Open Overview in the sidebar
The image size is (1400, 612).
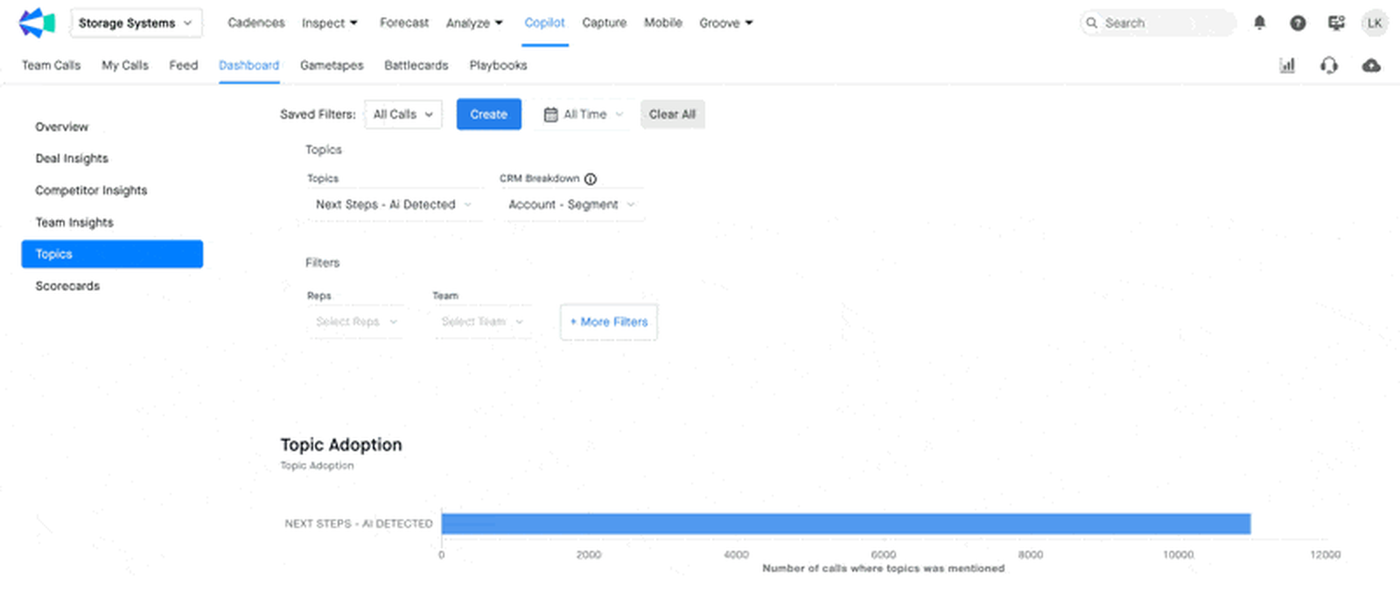(62, 127)
